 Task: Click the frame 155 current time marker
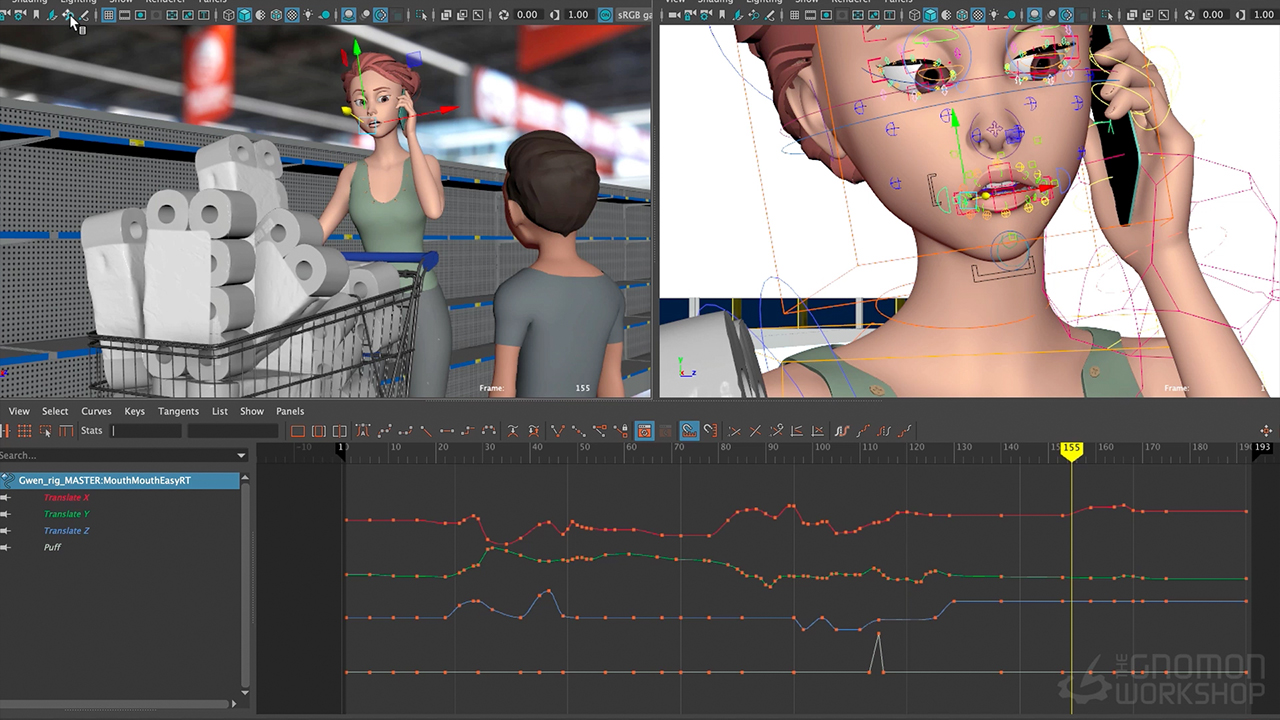click(x=1071, y=449)
